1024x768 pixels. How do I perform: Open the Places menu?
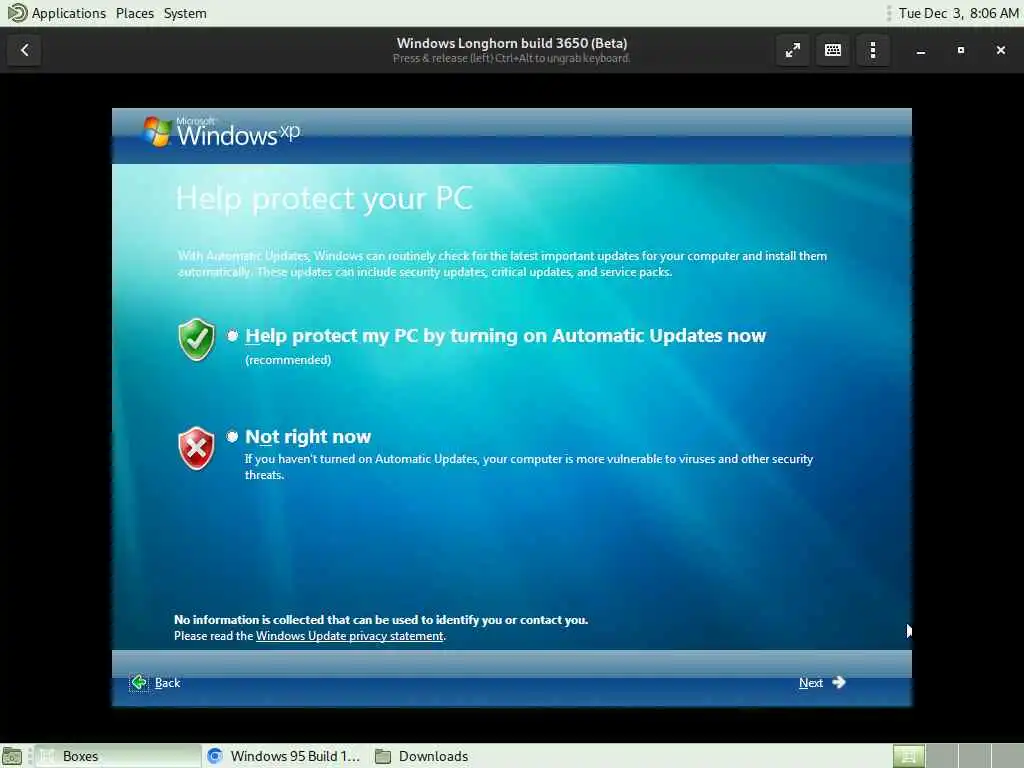tap(135, 13)
